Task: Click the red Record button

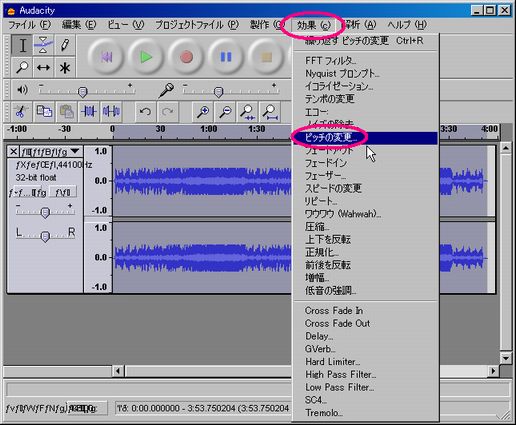Action: coord(186,57)
